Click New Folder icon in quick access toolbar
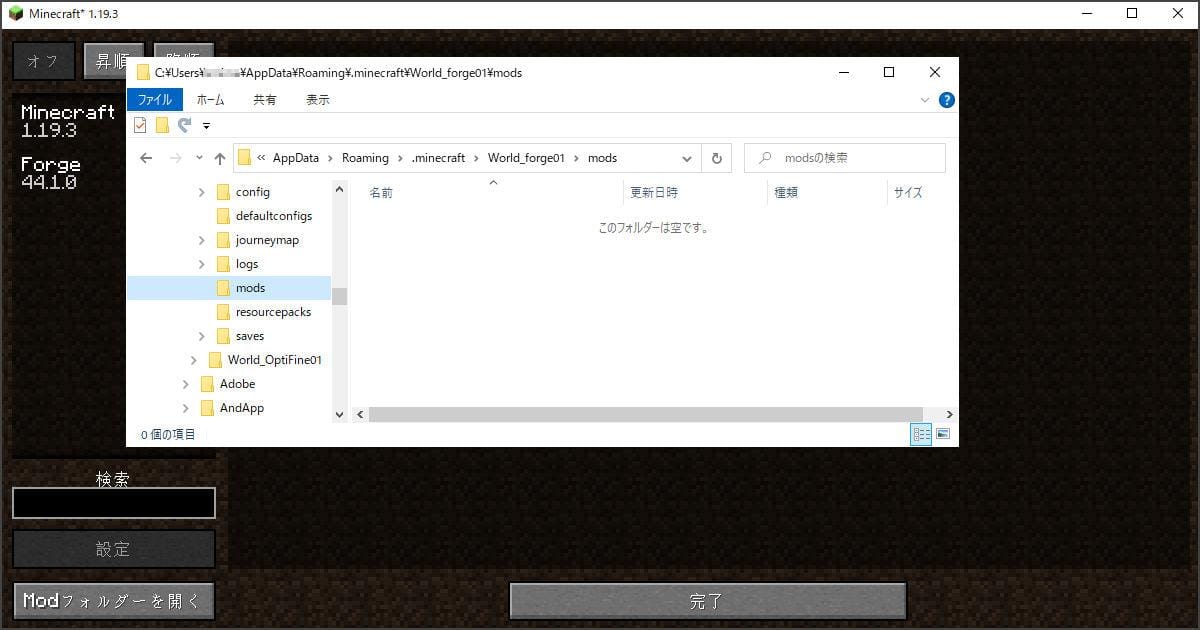This screenshot has width=1200, height=630. coord(162,125)
